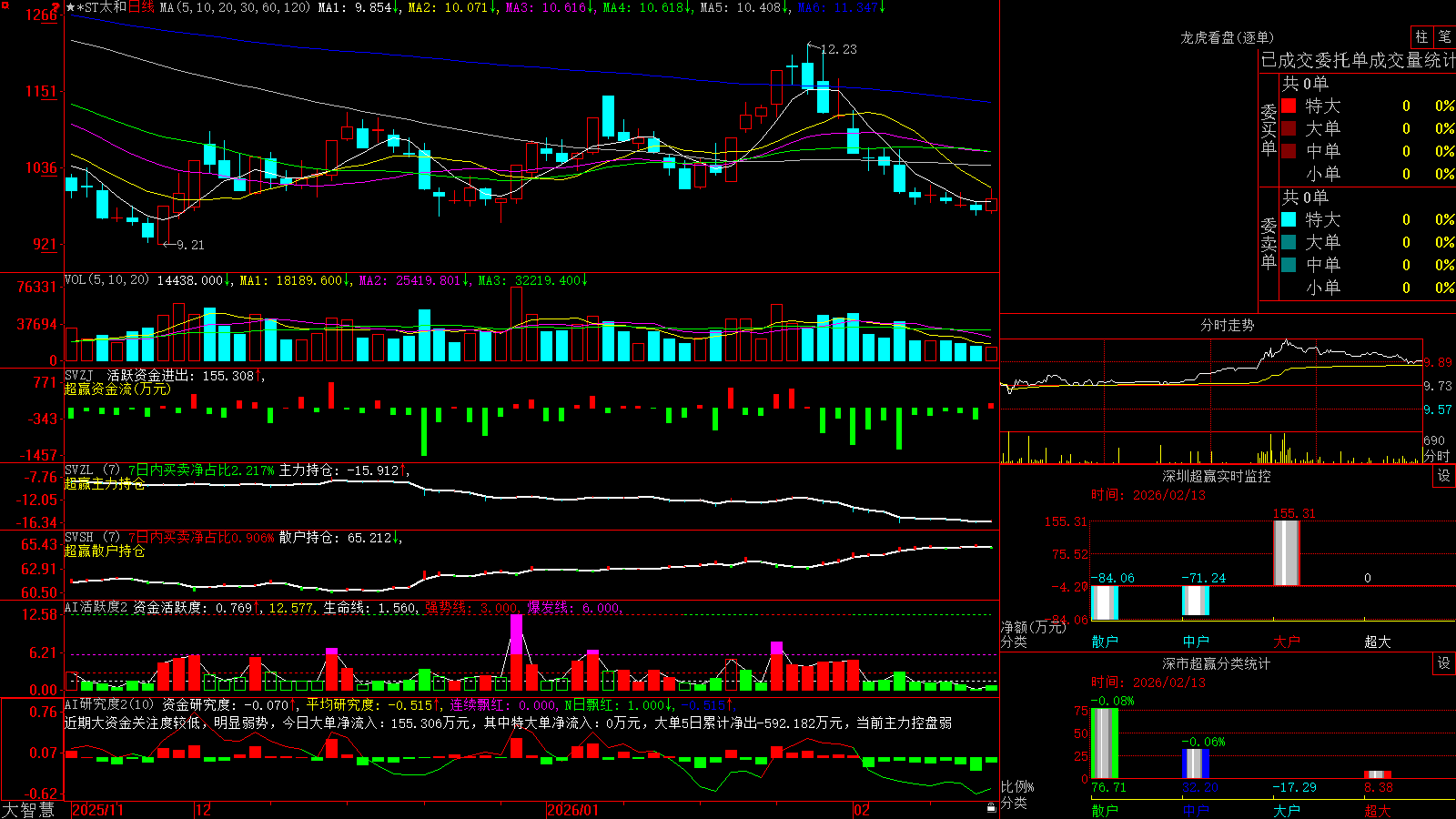Viewport: 1456px width, 819px height.
Task: Click the MA5: 10.408 value
Action: click(x=745, y=7)
